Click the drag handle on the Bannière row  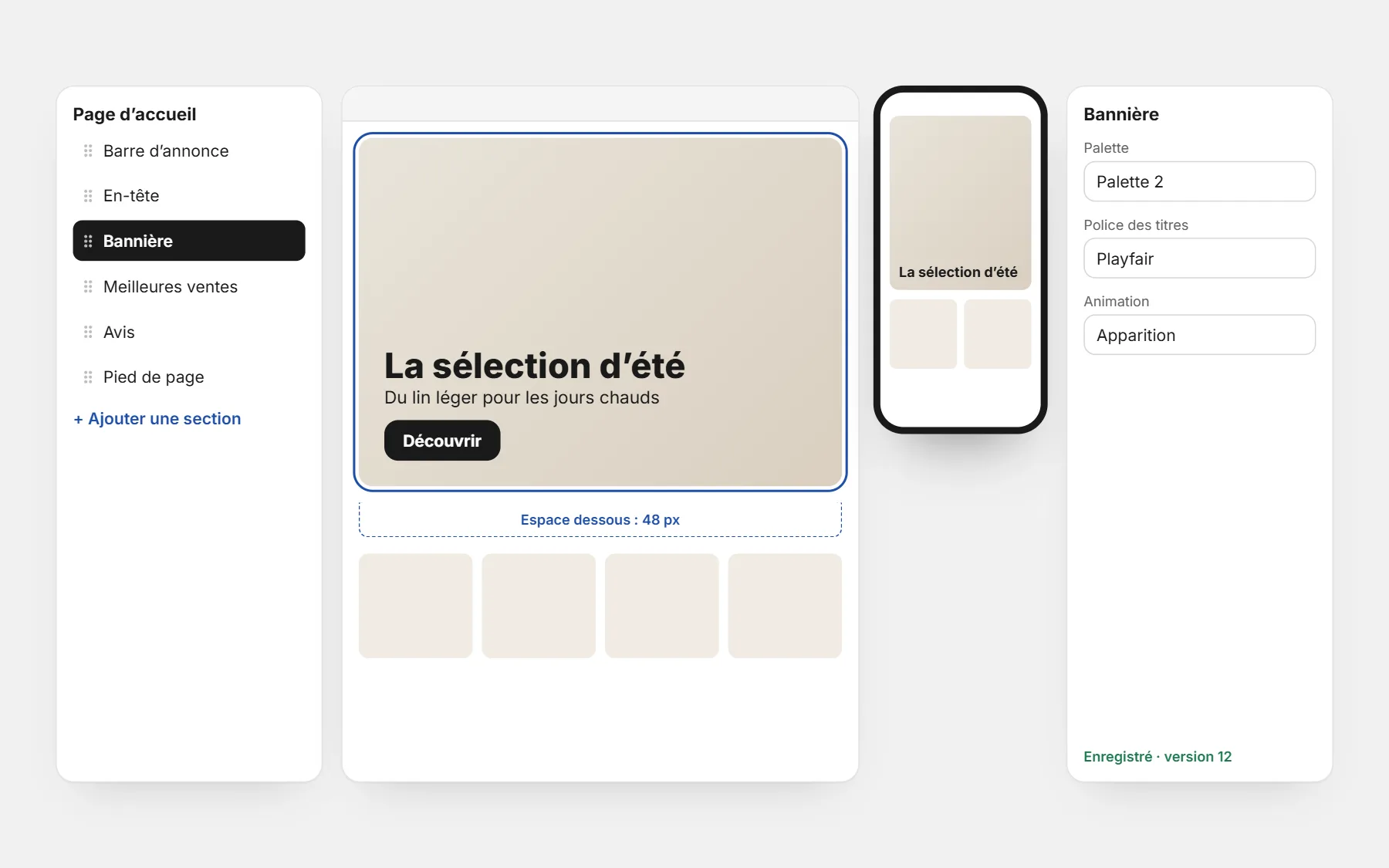[88, 241]
